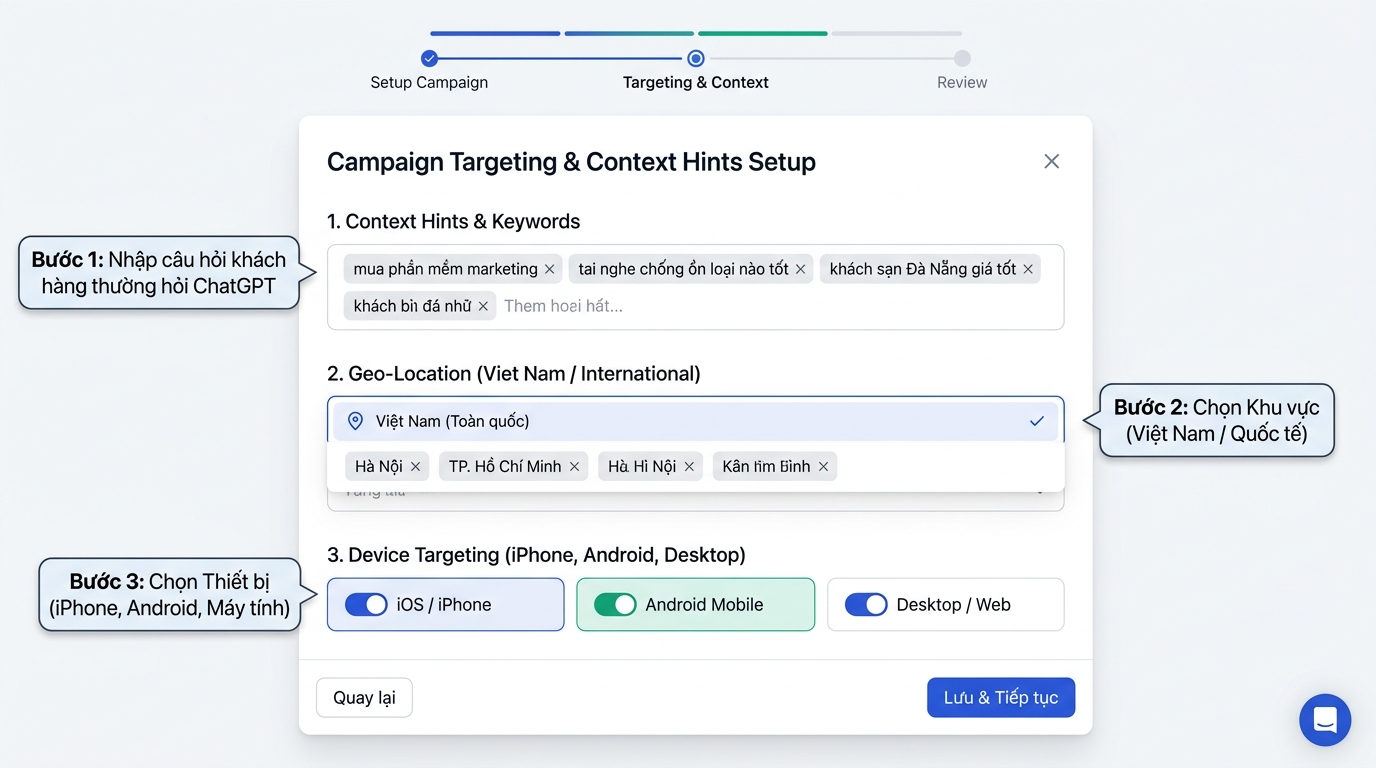
Task: Remove the 'mua phần mềm marketing' keyword tag
Action: [x=549, y=269]
